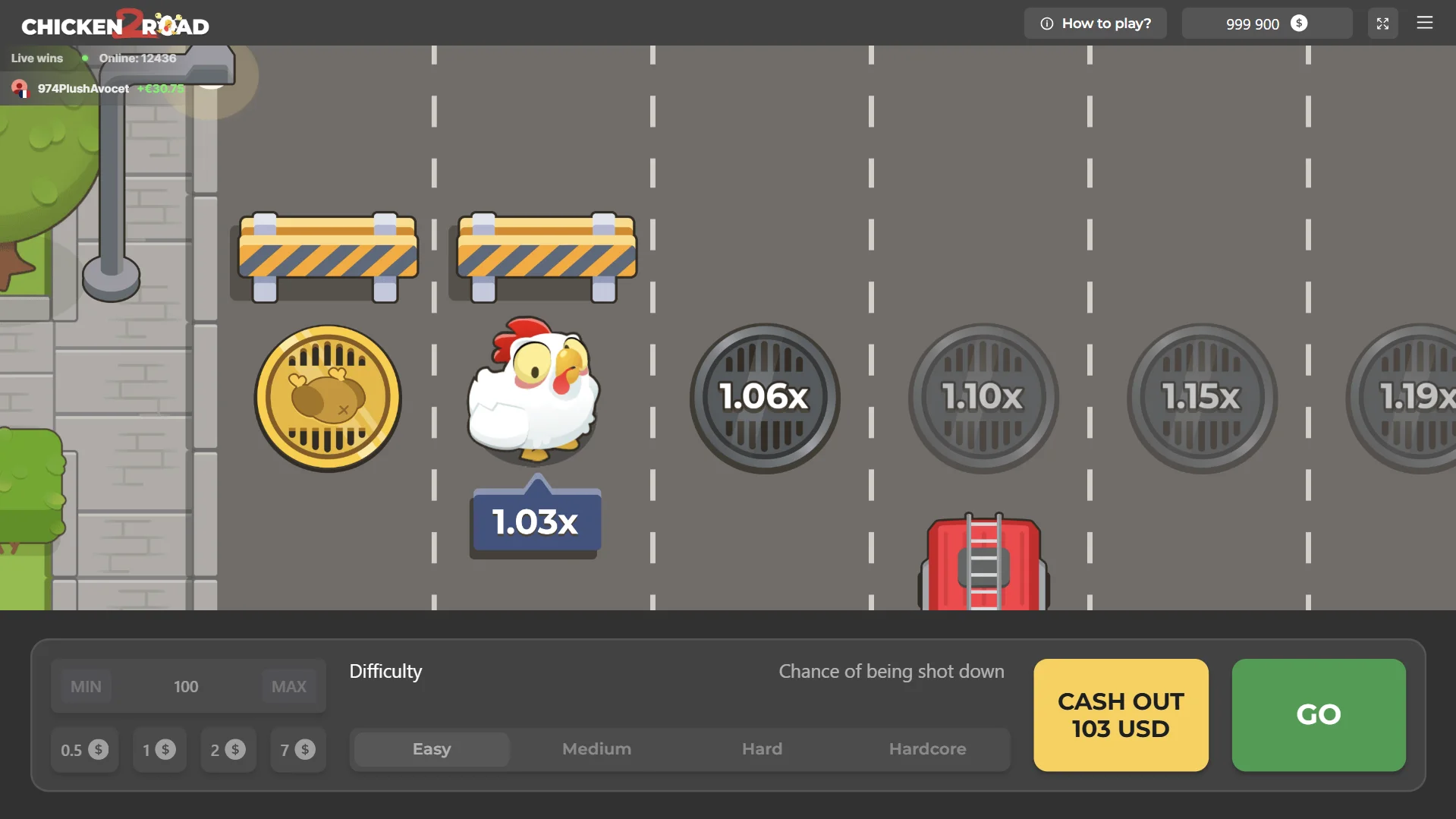The image size is (1456, 819).
Task: Click the Live wins label
Action: 37,58
